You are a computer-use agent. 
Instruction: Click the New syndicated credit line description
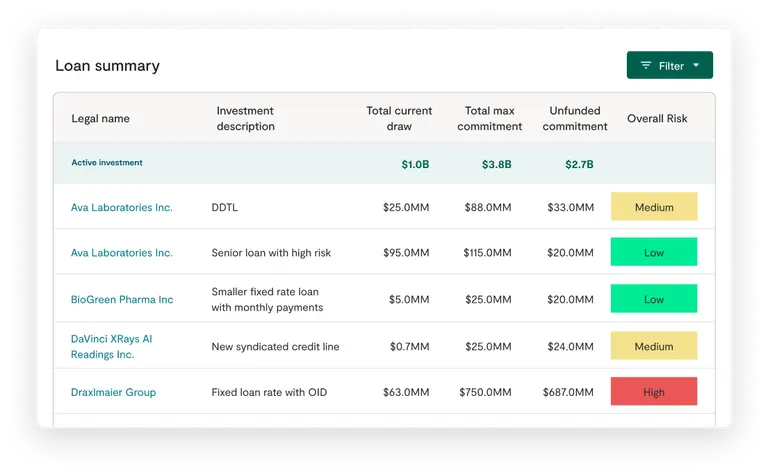pos(275,347)
